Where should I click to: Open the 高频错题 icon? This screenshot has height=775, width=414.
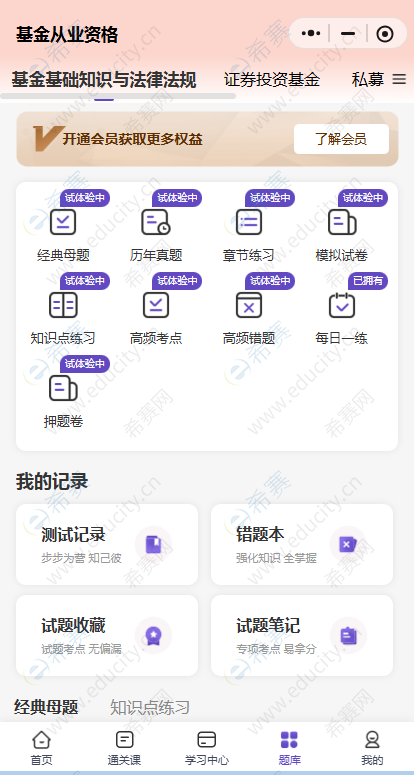tap(248, 305)
